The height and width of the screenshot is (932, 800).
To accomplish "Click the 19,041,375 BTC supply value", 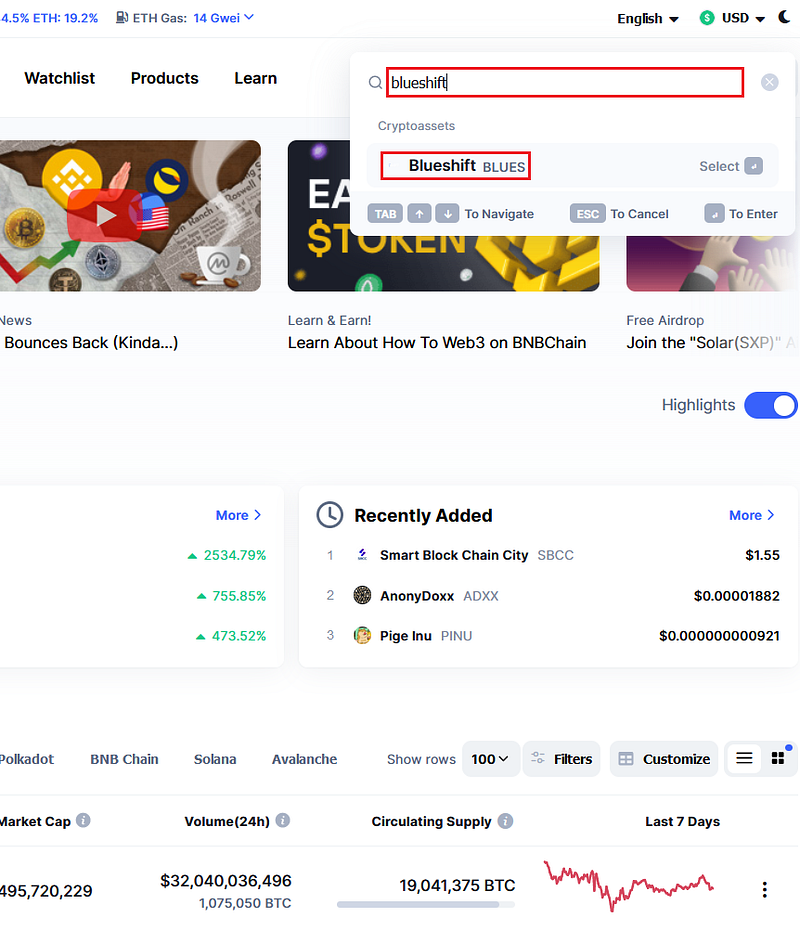I will [457, 885].
